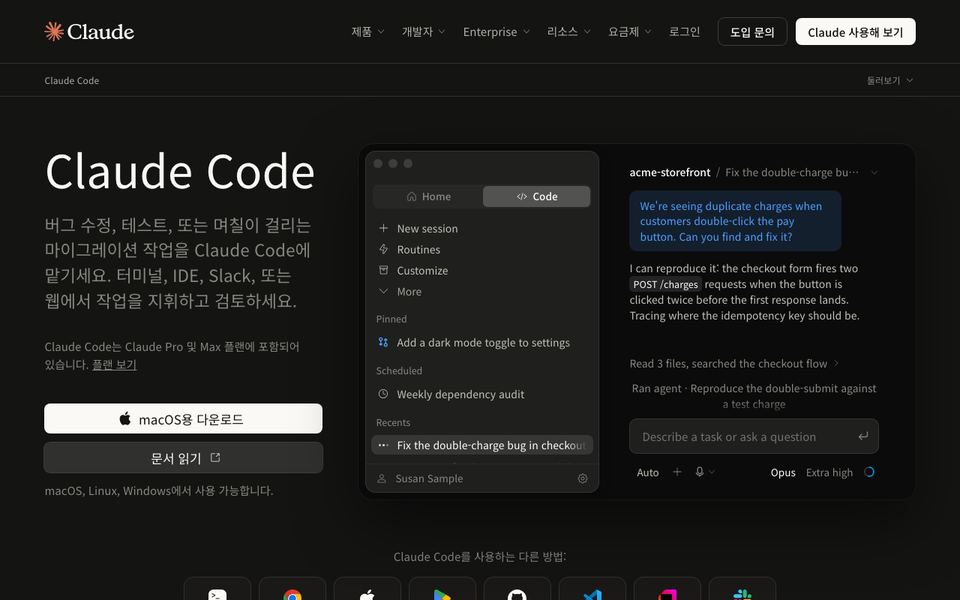Select the Code tab
The width and height of the screenshot is (960, 600).
pos(536,197)
